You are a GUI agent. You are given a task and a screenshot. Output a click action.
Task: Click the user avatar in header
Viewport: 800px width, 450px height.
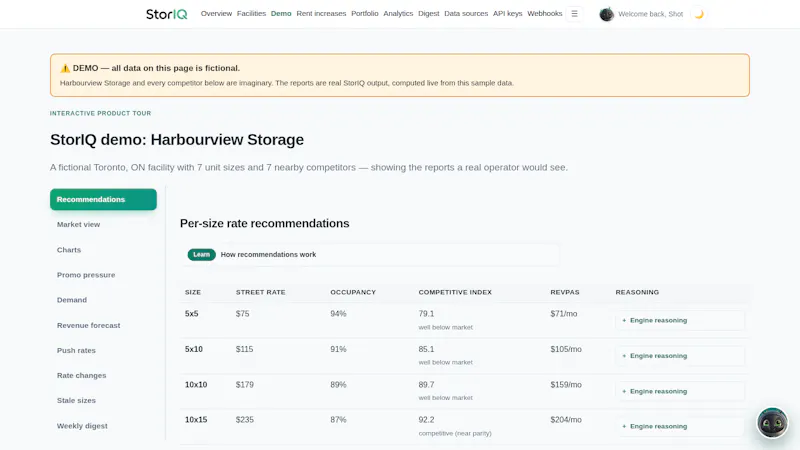click(x=607, y=14)
